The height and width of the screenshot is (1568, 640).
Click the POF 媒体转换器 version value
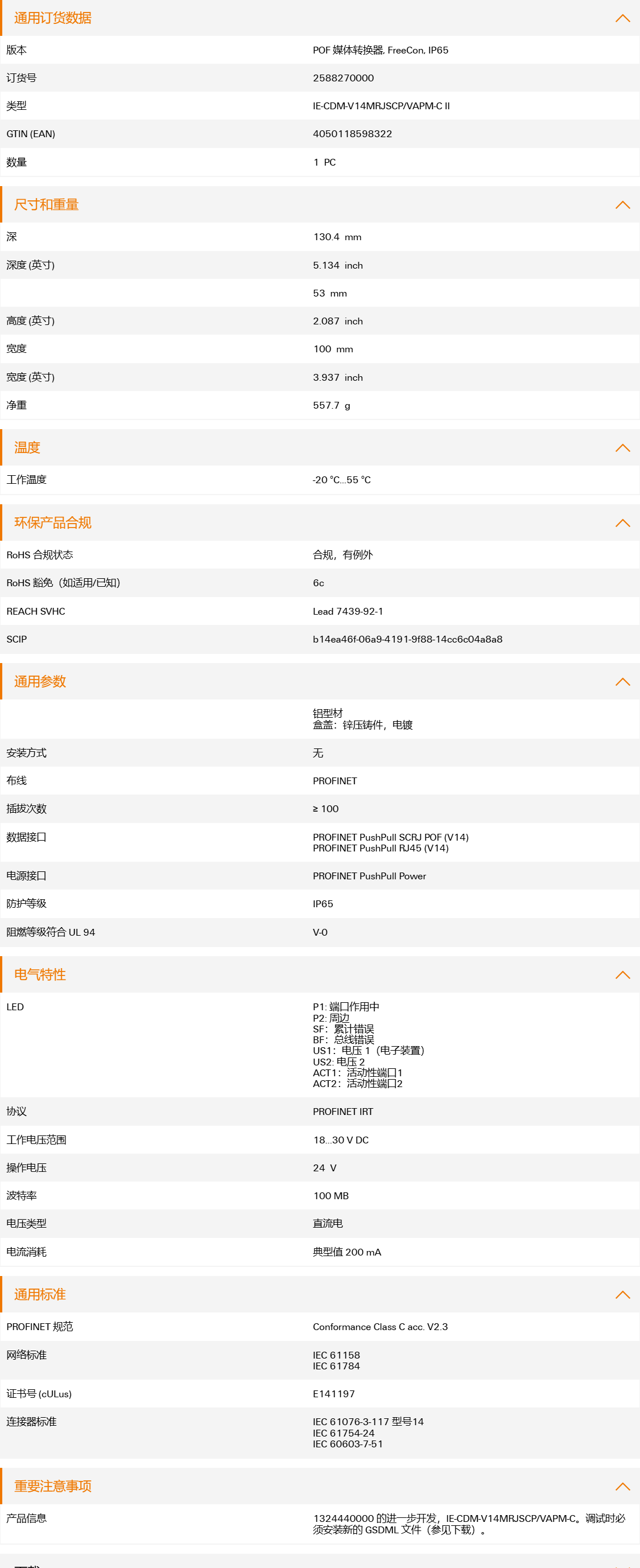[x=380, y=50]
